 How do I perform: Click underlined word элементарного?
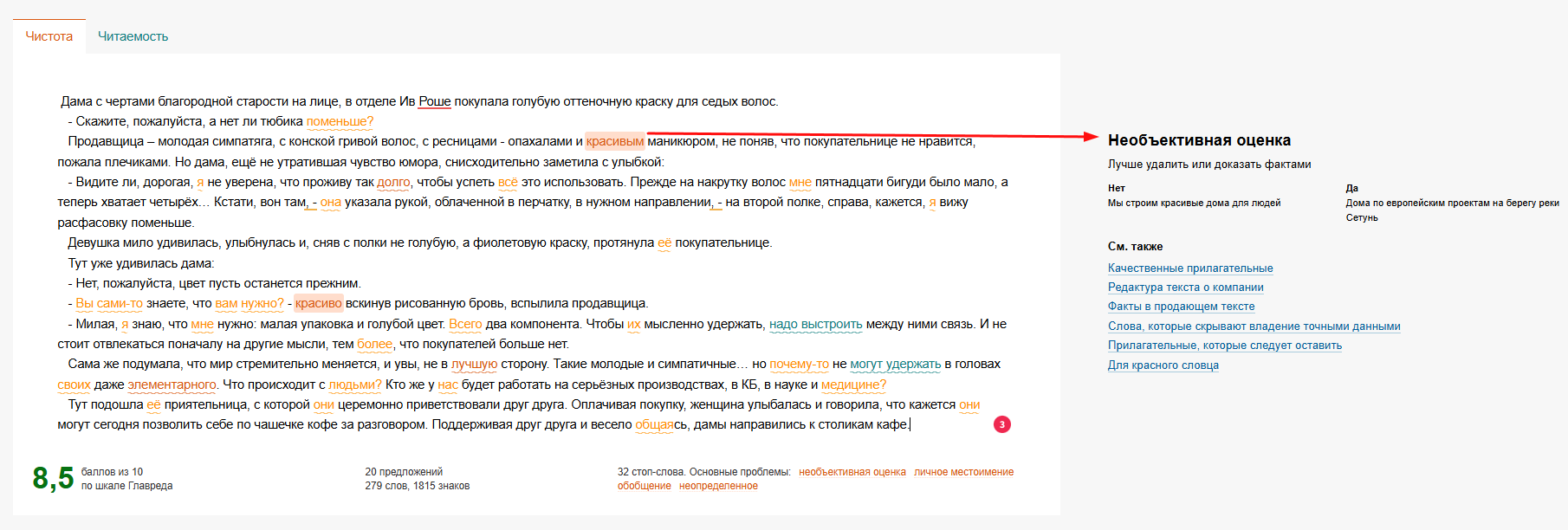pyautogui.click(x=172, y=385)
